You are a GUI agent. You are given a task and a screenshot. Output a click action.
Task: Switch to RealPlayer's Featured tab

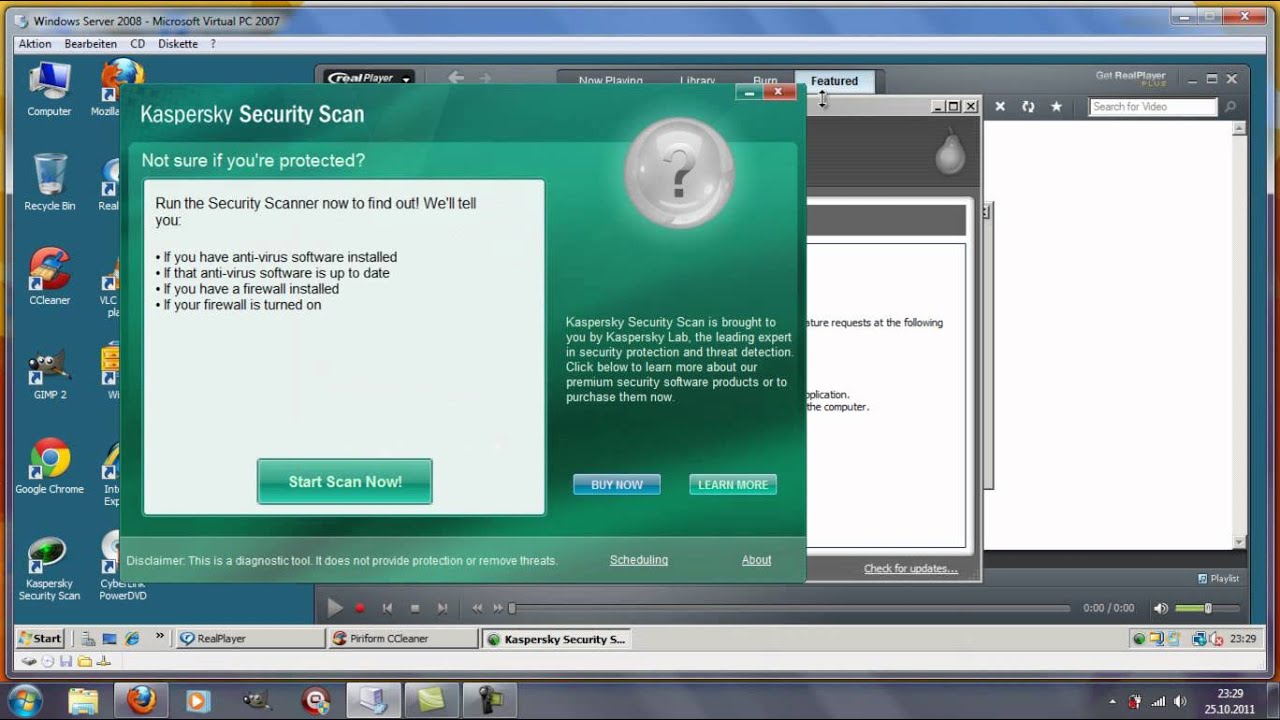834,81
